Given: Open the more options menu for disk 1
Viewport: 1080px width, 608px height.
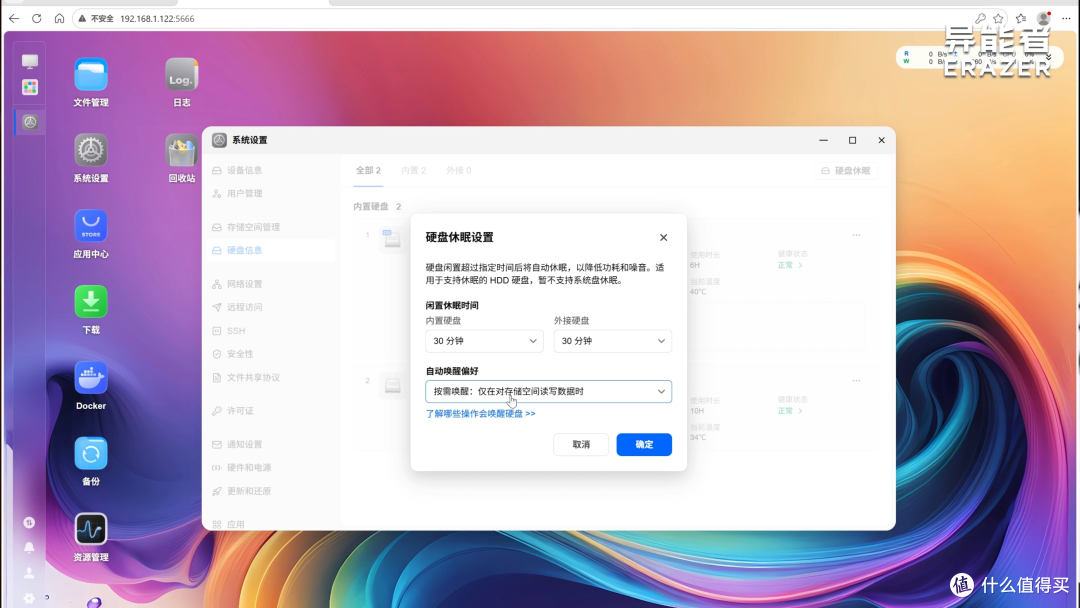Looking at the screenshot, I should point(856,235).
